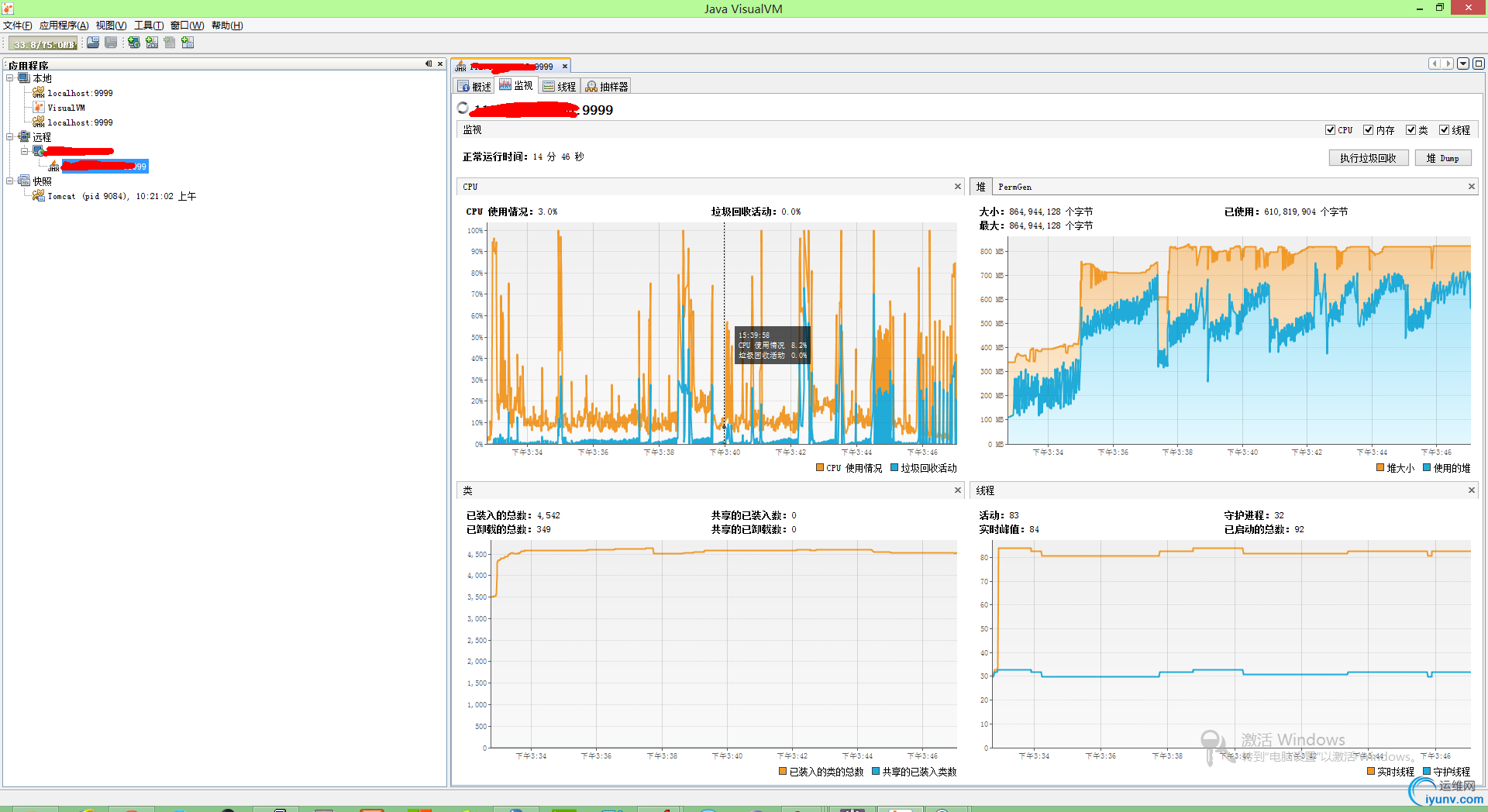Click the Application Snapshot toolbar icon
This screenshot has width=1488, height=812.
(x=188, y=43)
